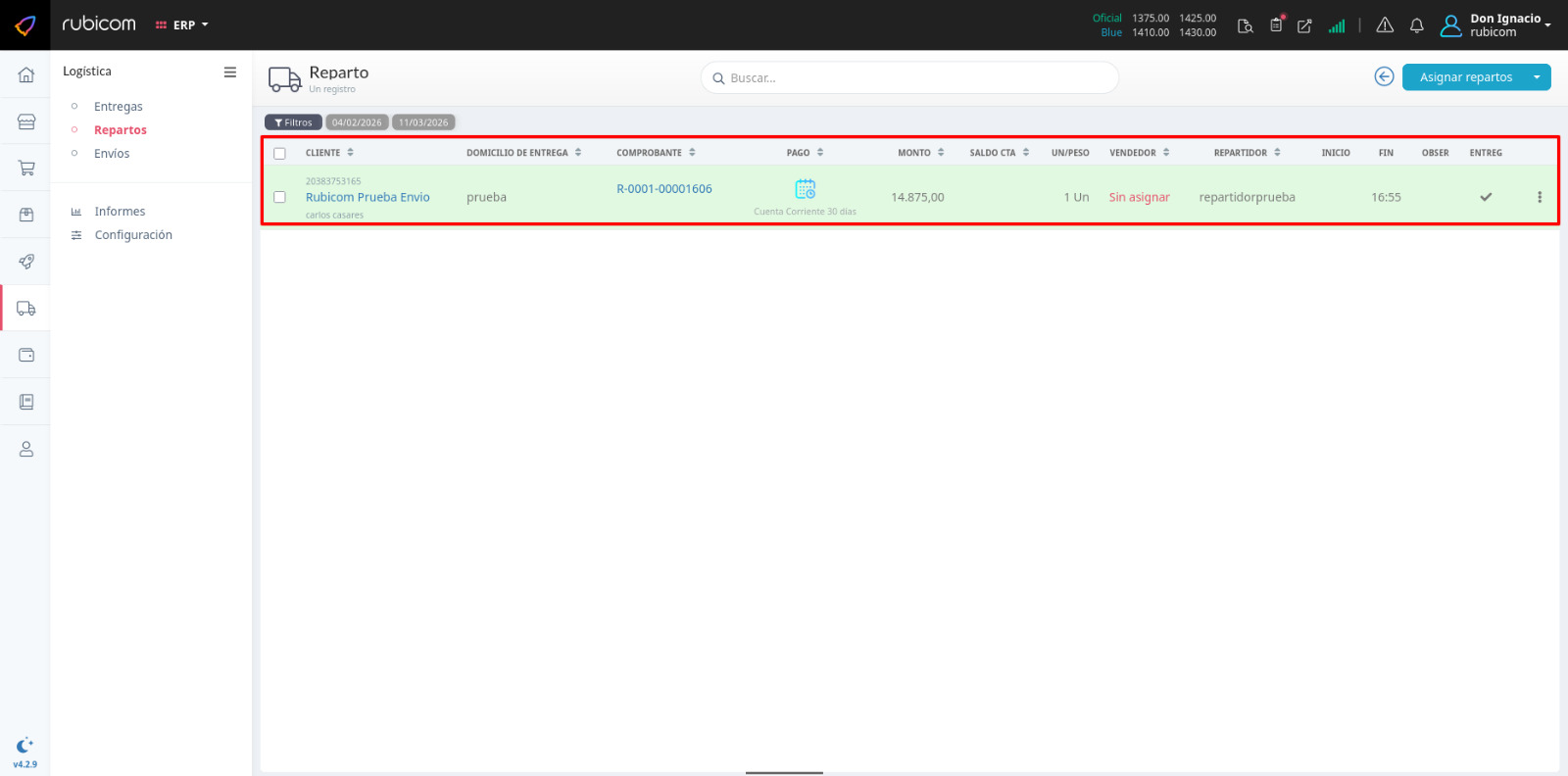The image size is (1568, 776).
Task: Click the user avatar icon
Action: (x=1451, y=25)
